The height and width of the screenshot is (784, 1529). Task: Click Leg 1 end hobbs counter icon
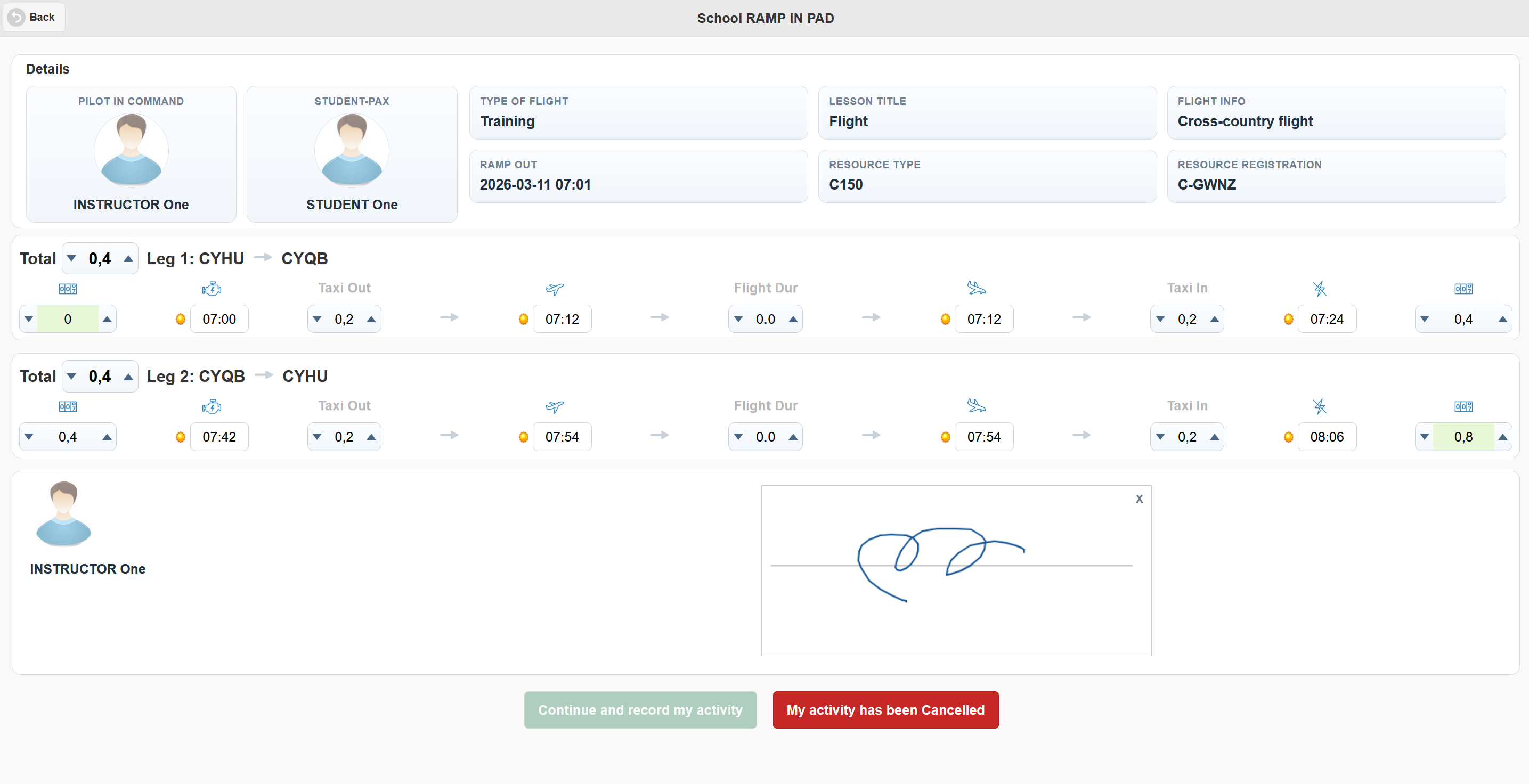click(x=1462, y=289)
